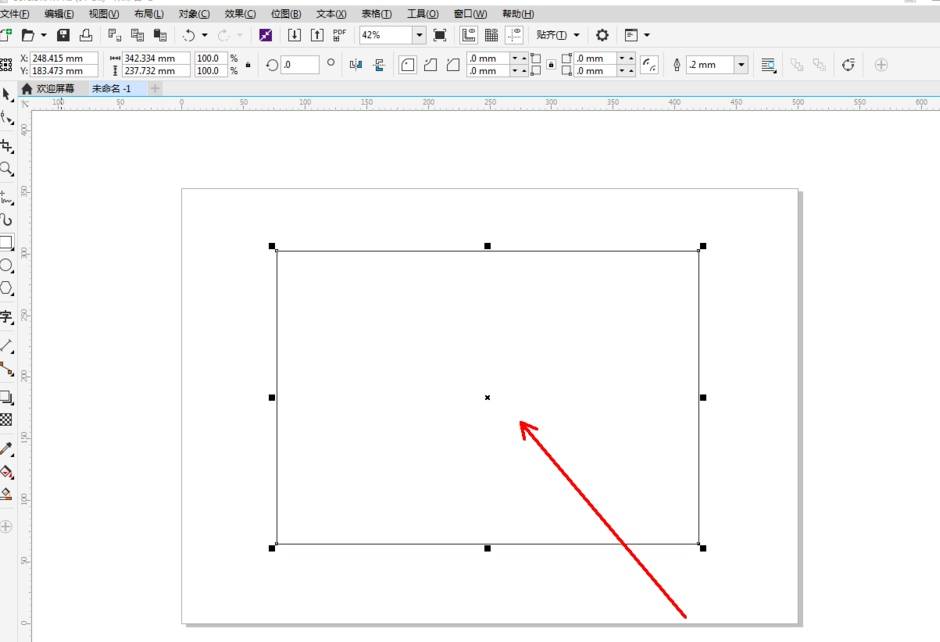Open the outline width .2 mm dropdown
The height and width of the screenshot is (642, 940).
pyautogui.click(x=741, y=65)
